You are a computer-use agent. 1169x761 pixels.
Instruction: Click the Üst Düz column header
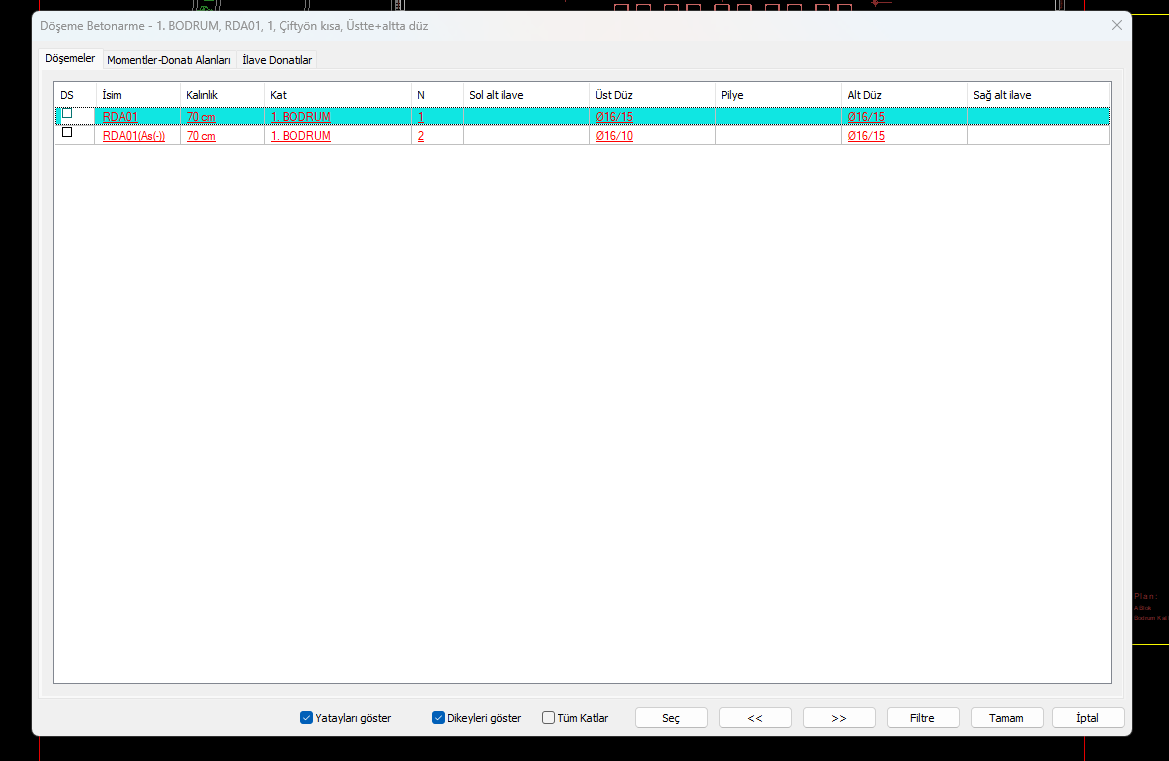(x=652, y=95)
